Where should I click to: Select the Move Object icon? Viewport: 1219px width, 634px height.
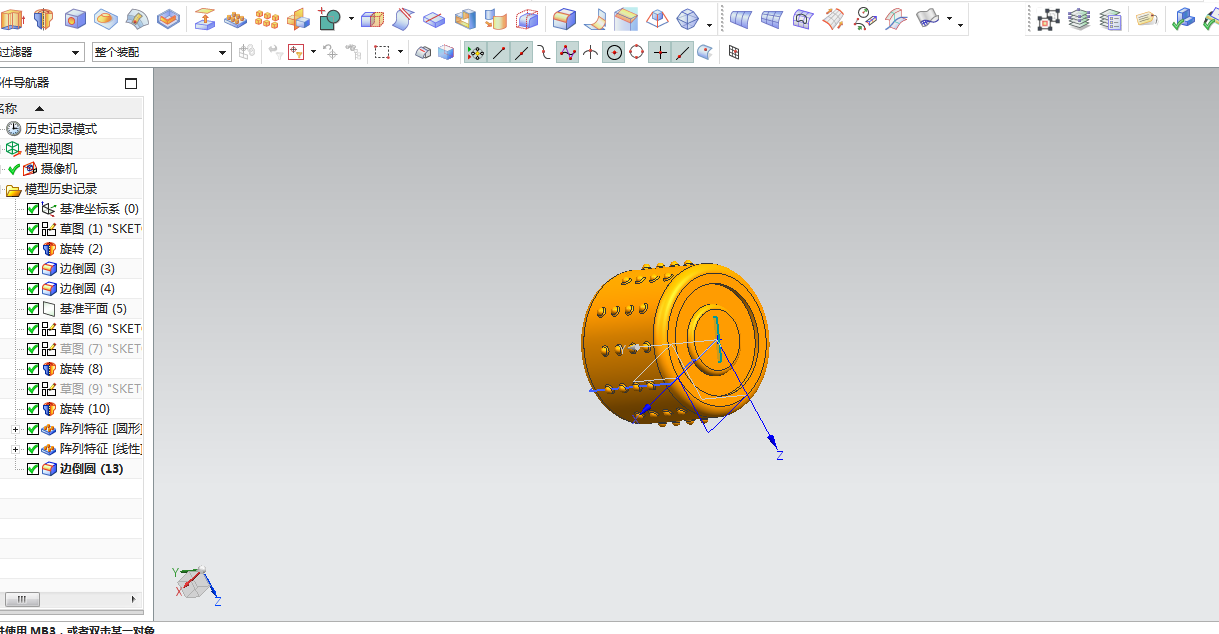coord(1048,18)
